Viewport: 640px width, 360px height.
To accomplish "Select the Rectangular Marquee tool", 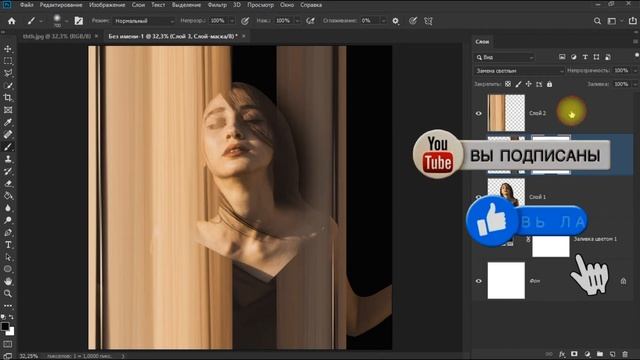I will 8,61.
